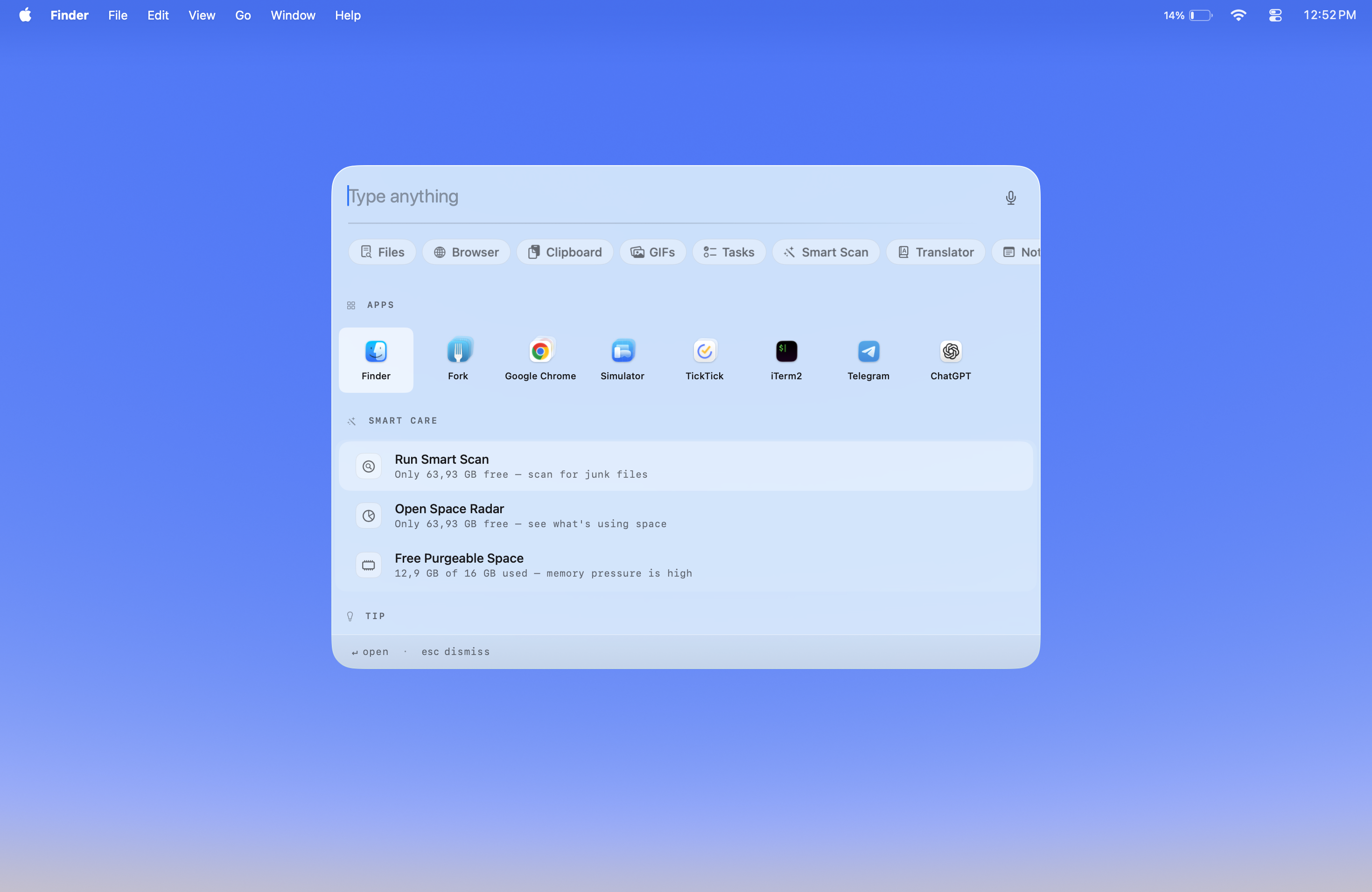1372x892 pixels.
Task: Open the File menu
Action: [118, 15]
